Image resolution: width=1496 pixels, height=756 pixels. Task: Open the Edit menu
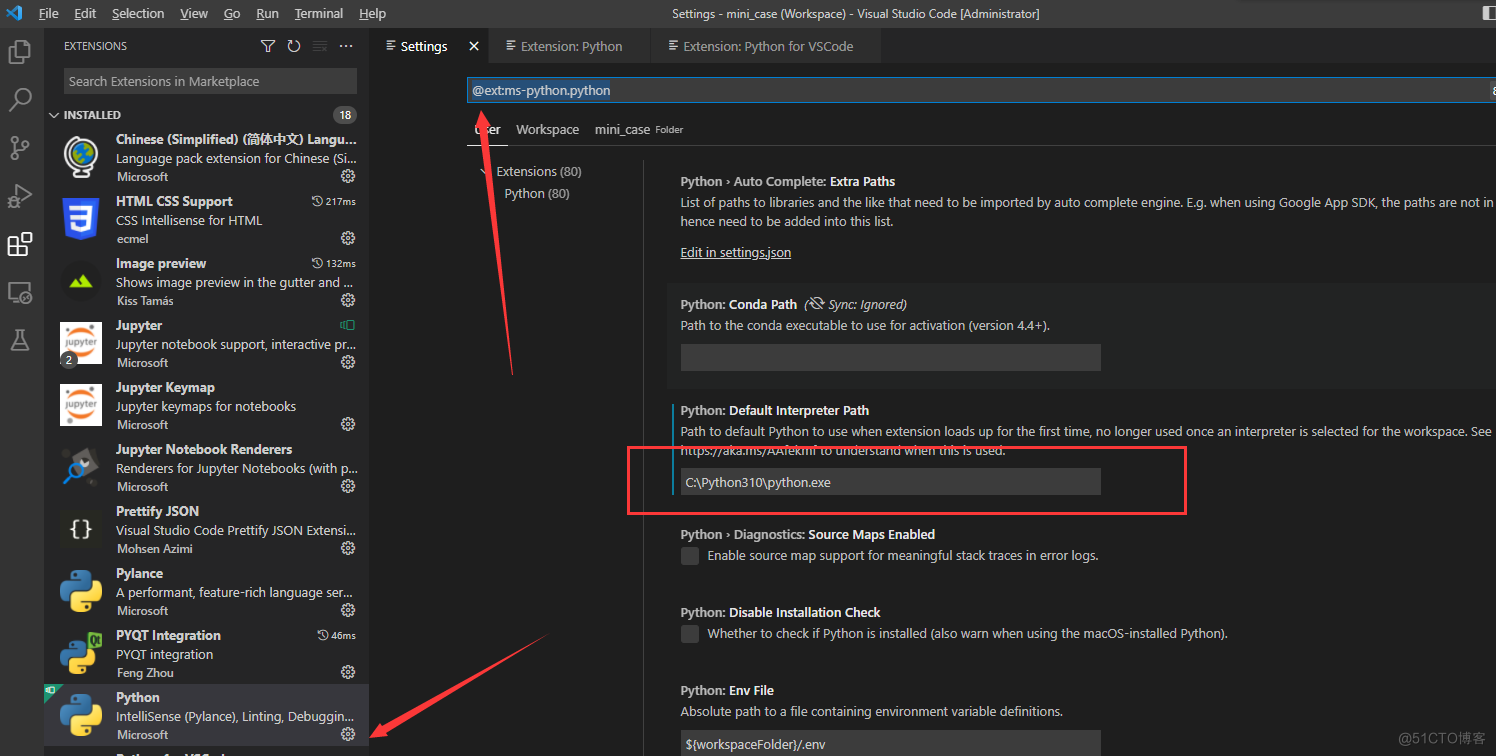pos(85,13)
